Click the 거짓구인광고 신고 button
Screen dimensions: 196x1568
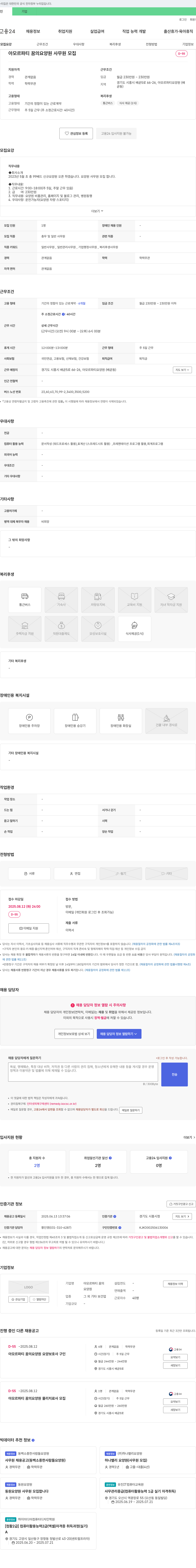181,1204
